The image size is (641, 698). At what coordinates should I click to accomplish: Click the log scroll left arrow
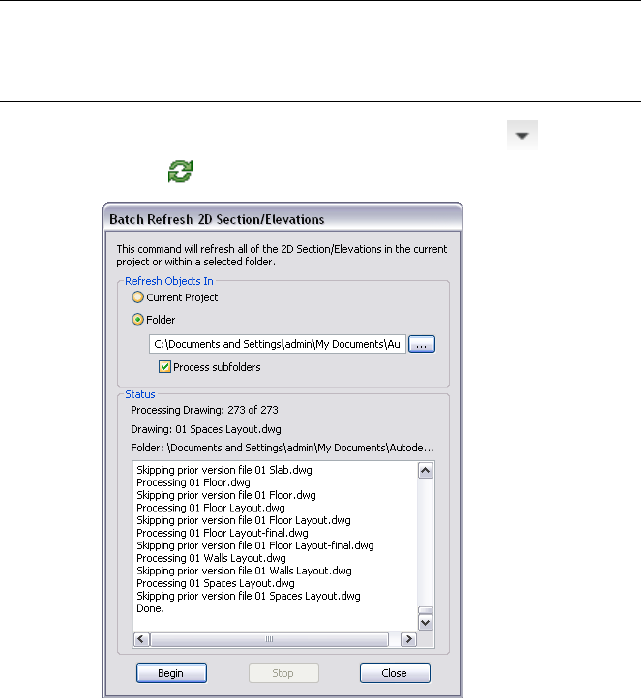[141, 639]
